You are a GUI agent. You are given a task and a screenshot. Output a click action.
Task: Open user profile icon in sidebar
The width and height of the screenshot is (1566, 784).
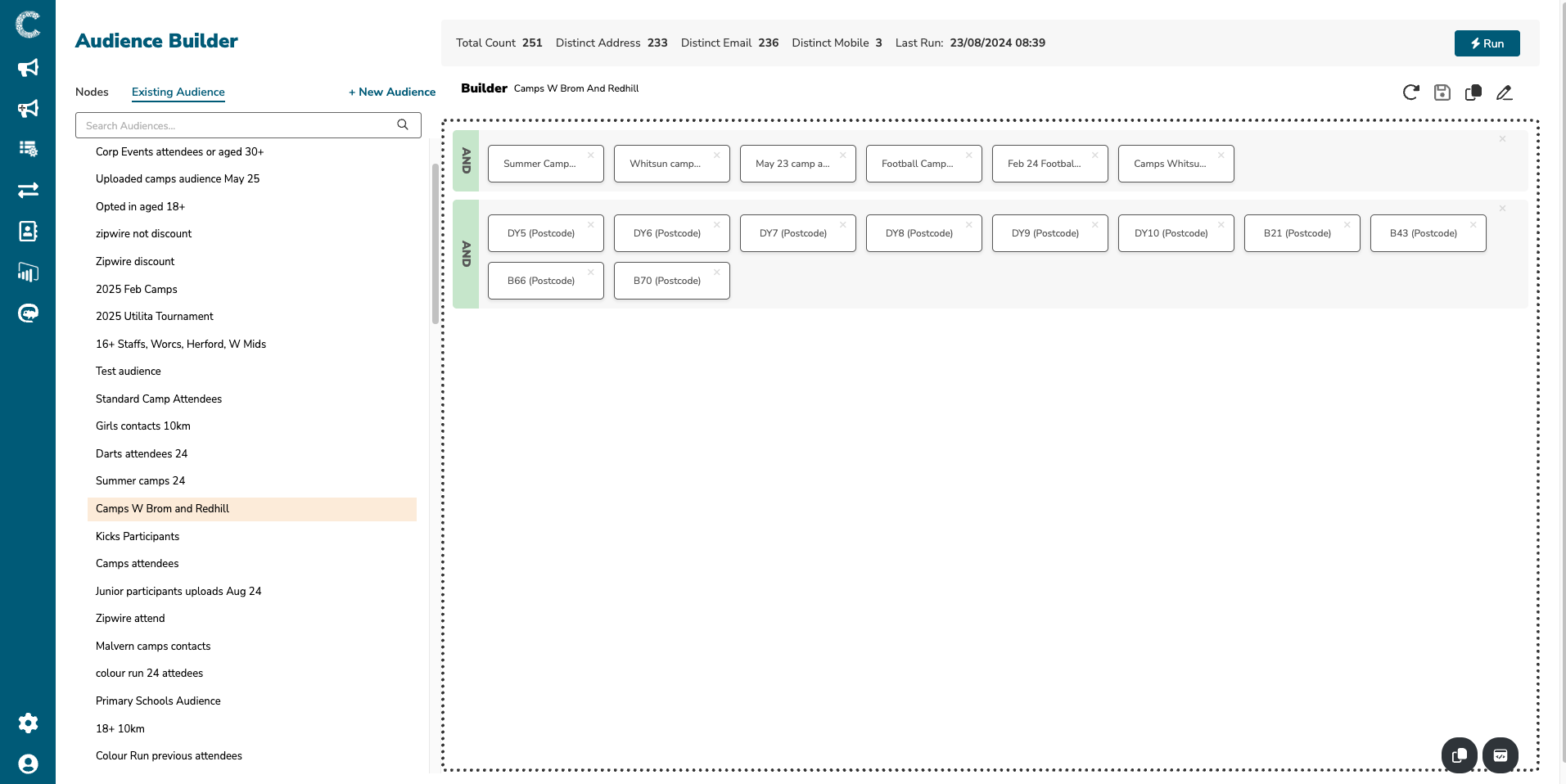click(28, 764)
